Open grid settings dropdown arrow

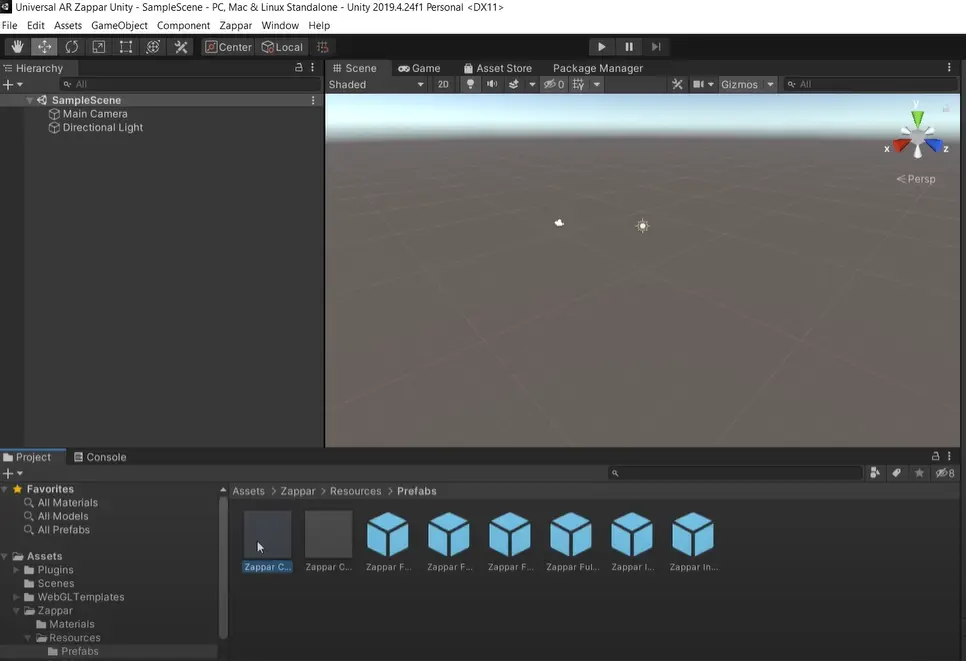596,84
